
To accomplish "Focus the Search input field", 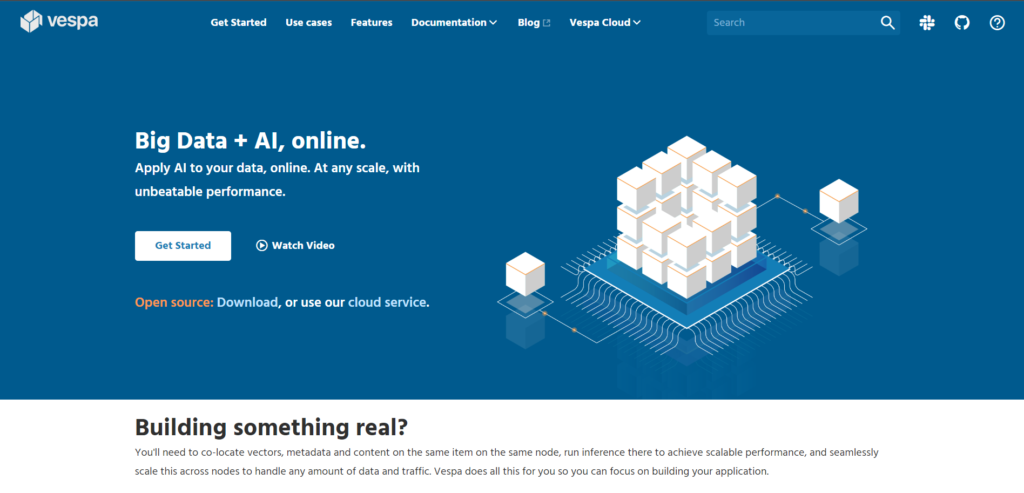I will pos(790,22).
